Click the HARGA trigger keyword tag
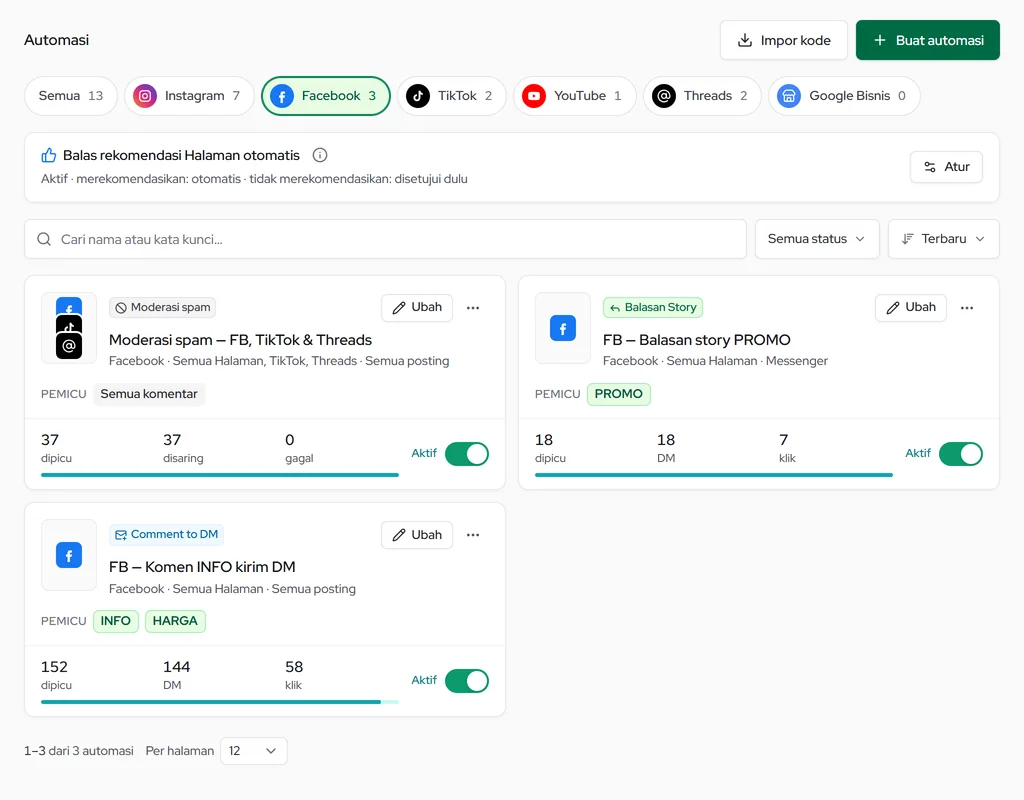This screenshot has height=800, width=1024. coord(175,621)
